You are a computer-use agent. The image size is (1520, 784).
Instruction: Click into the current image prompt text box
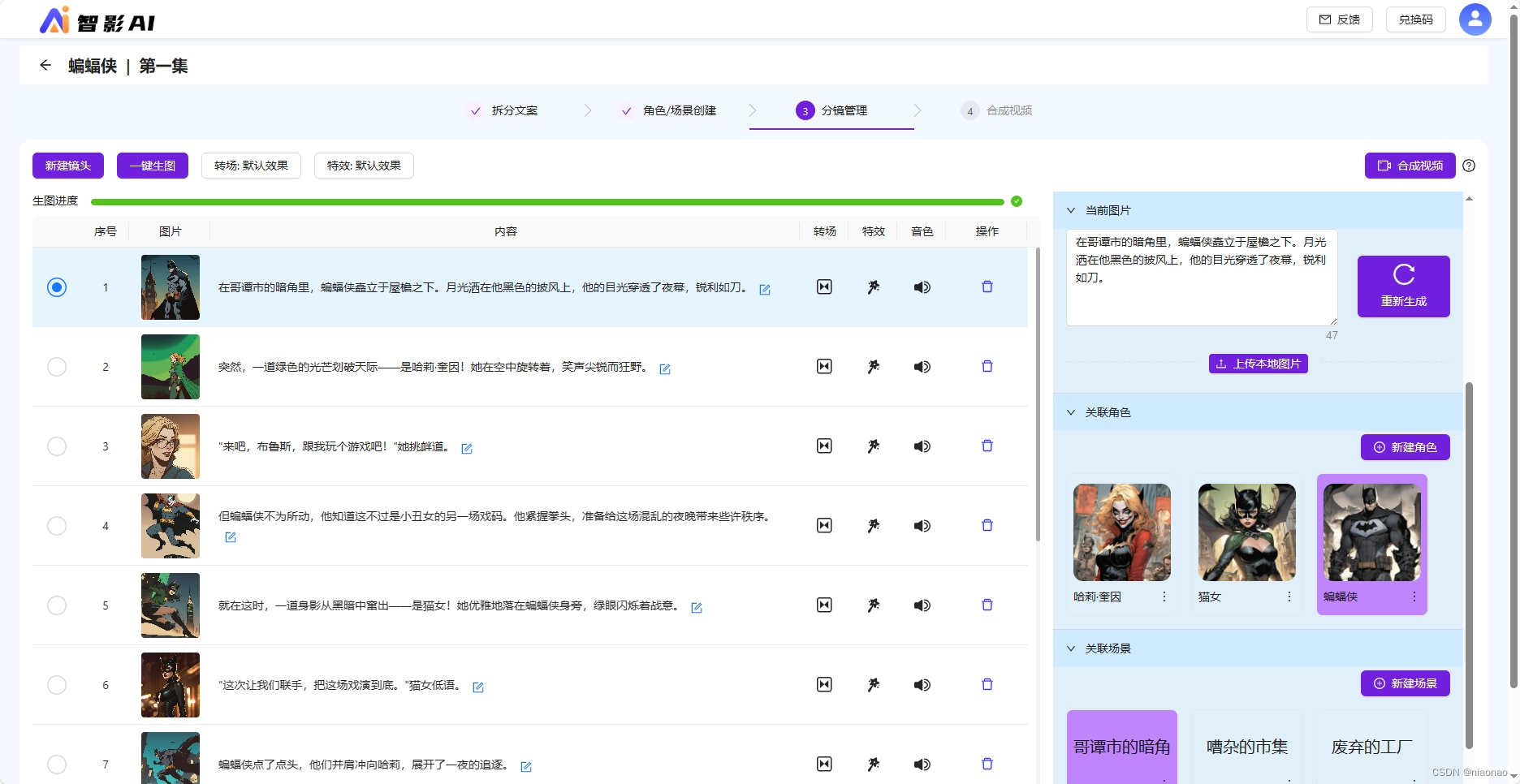1202,278
